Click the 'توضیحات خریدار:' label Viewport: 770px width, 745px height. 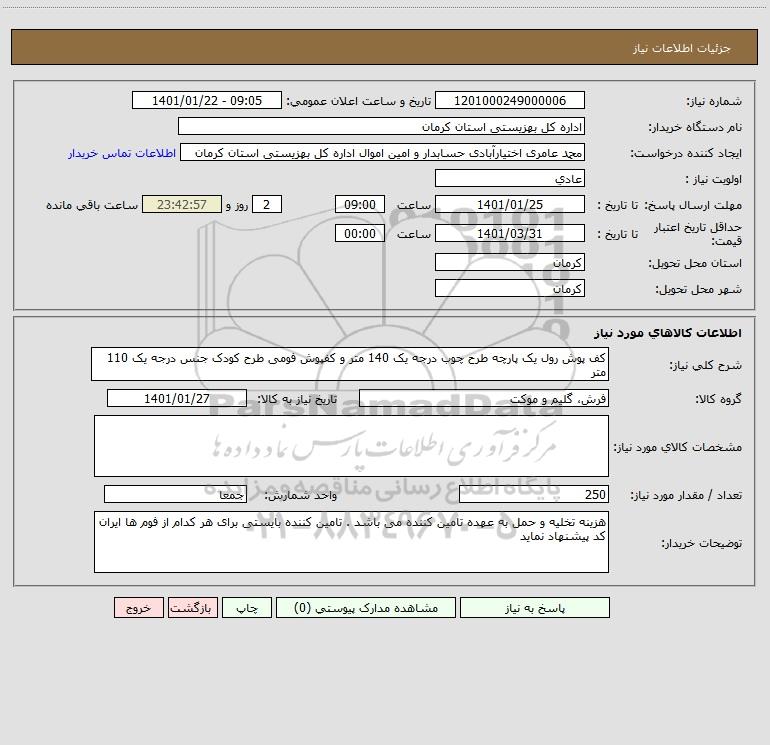coord(702,543)
